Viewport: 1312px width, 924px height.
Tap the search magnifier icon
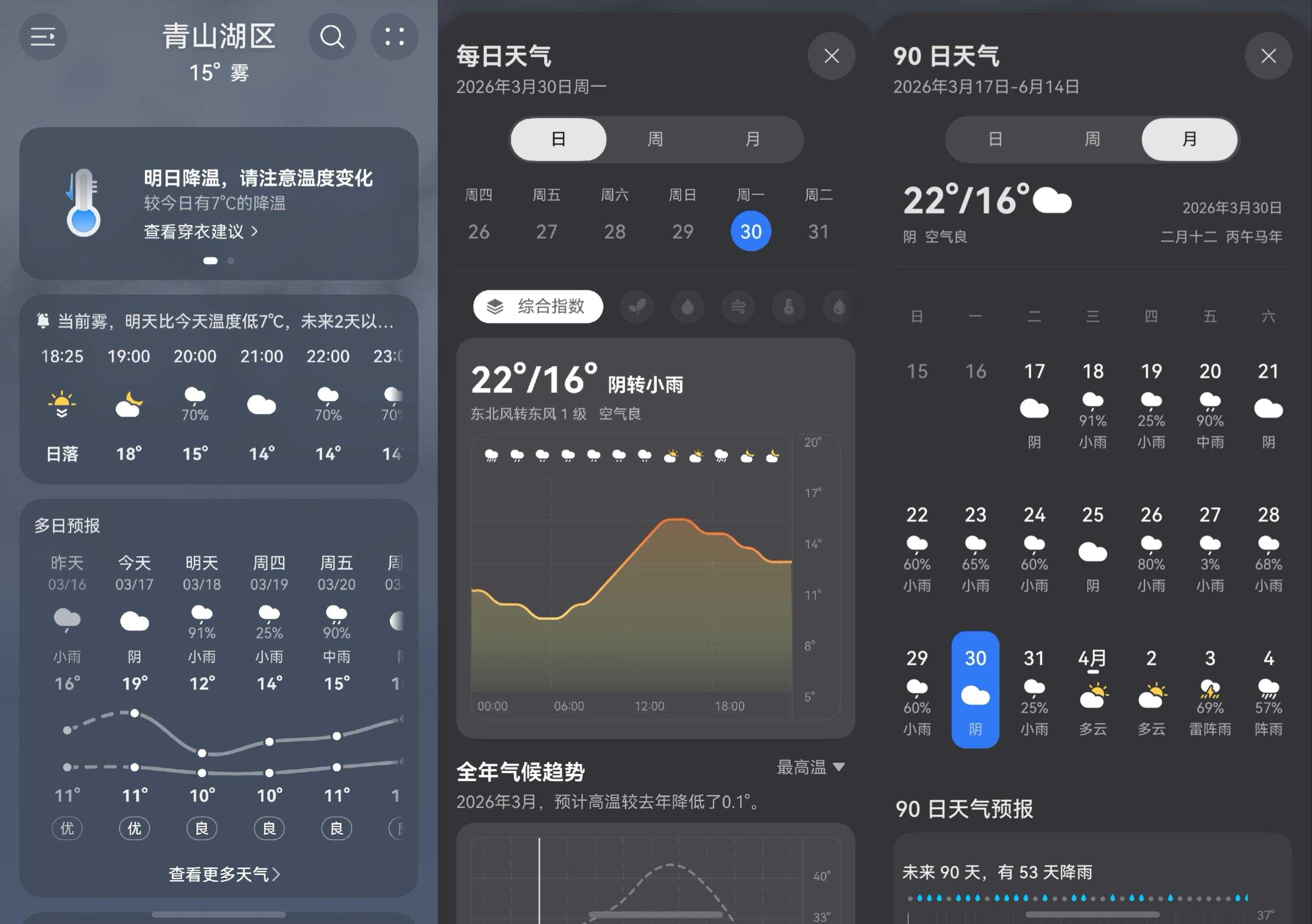(x=332, y=37)
